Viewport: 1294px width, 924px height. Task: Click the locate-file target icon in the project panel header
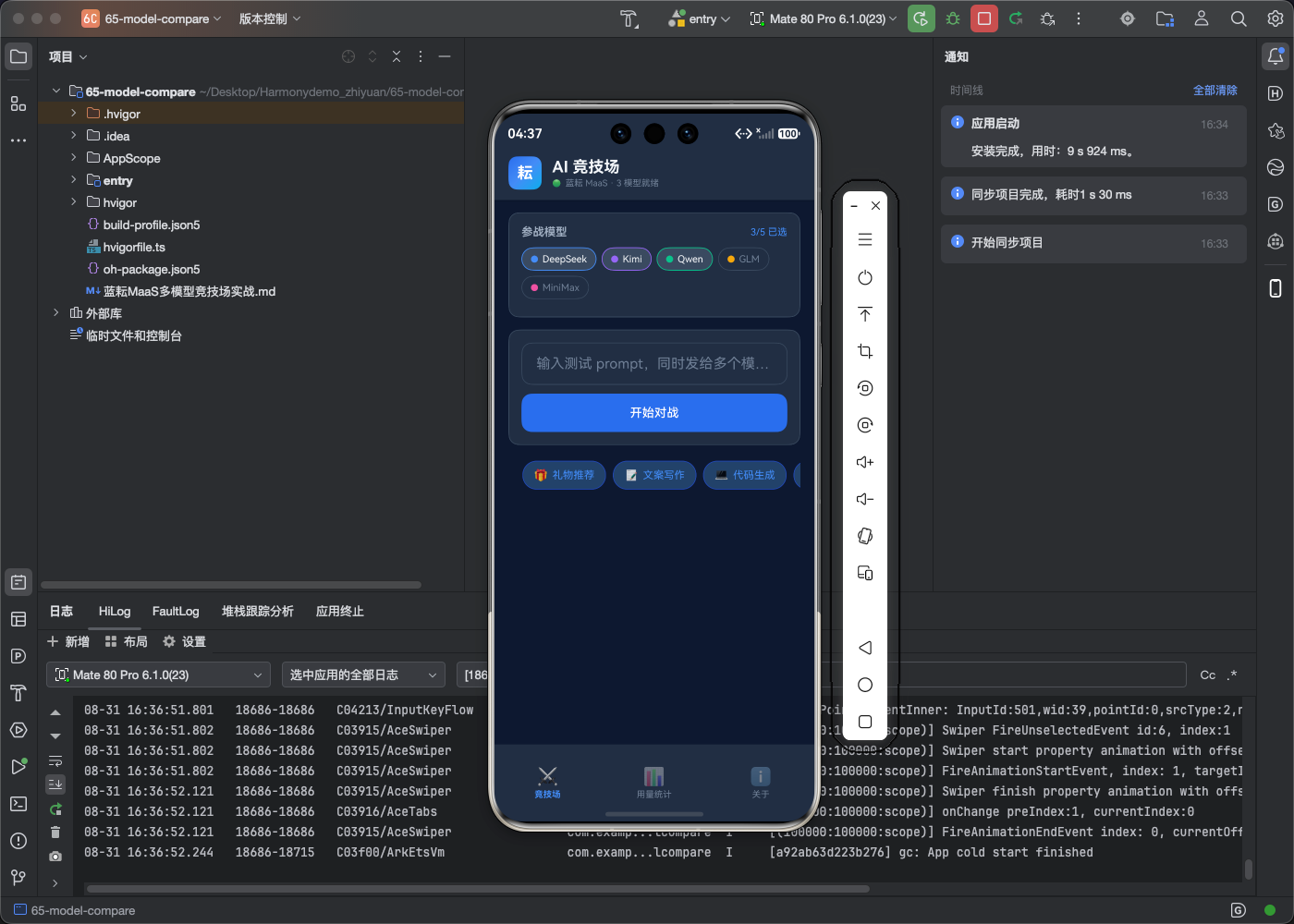348,56
